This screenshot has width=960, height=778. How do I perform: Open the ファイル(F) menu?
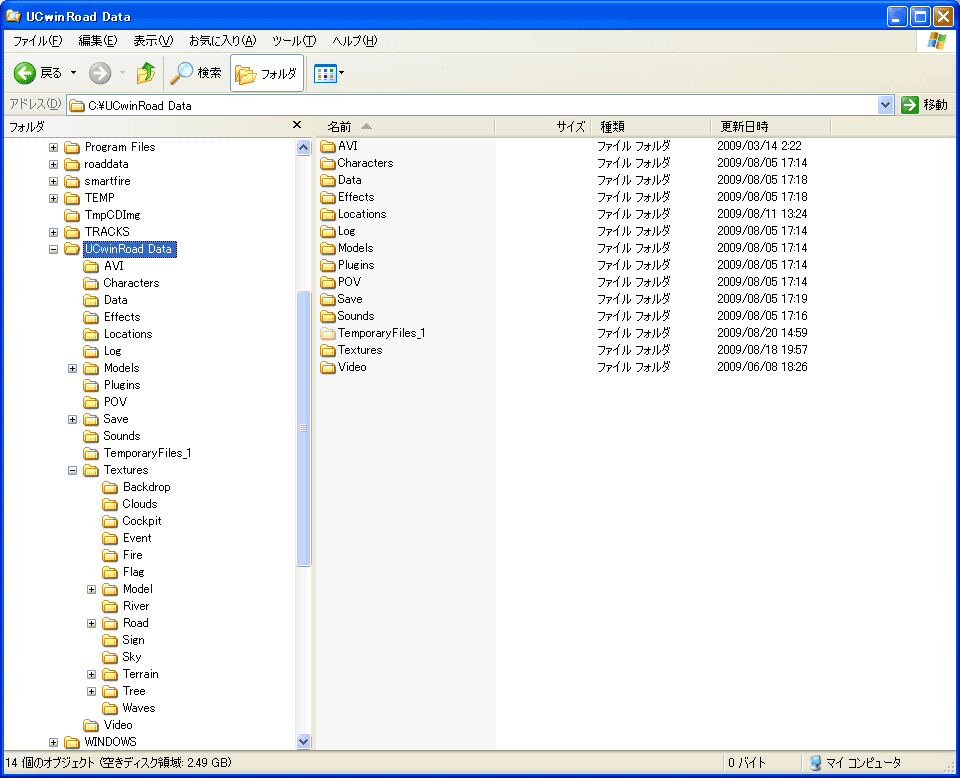[x=37, y=41]
